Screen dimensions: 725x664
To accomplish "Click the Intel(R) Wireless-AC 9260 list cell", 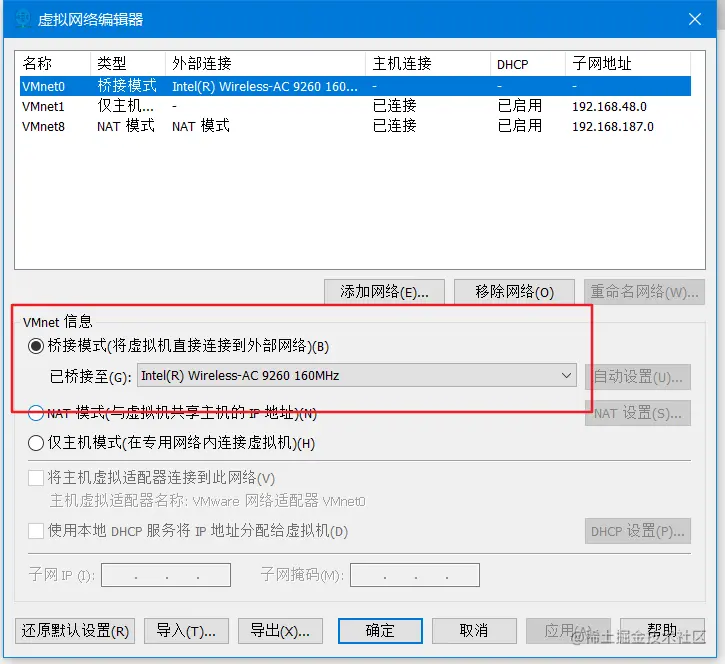I will click(x=264, y=86).
